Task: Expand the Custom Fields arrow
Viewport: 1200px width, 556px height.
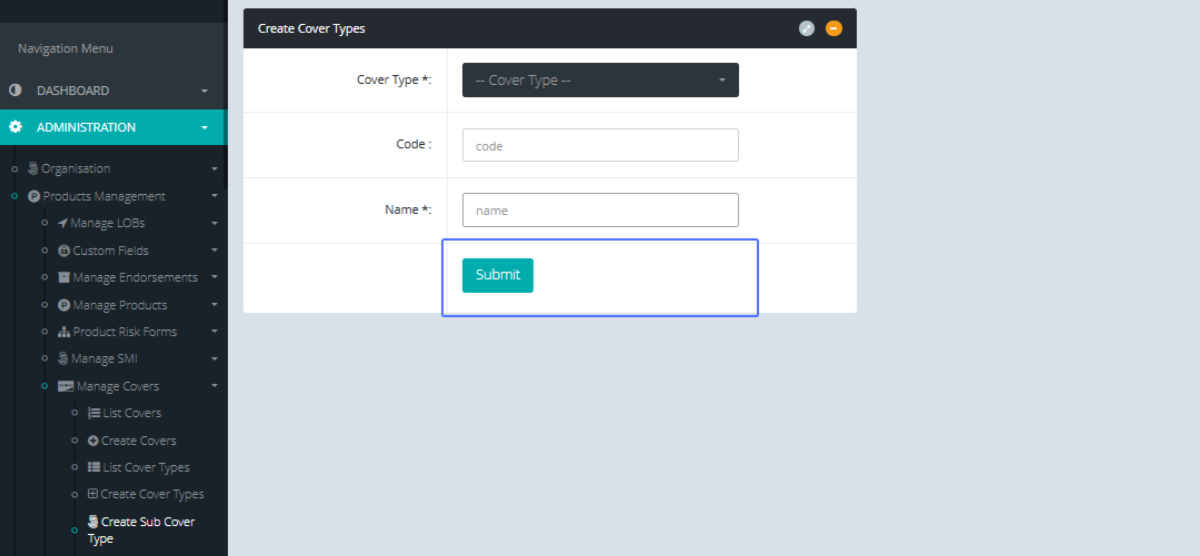Action: (214, 251)
